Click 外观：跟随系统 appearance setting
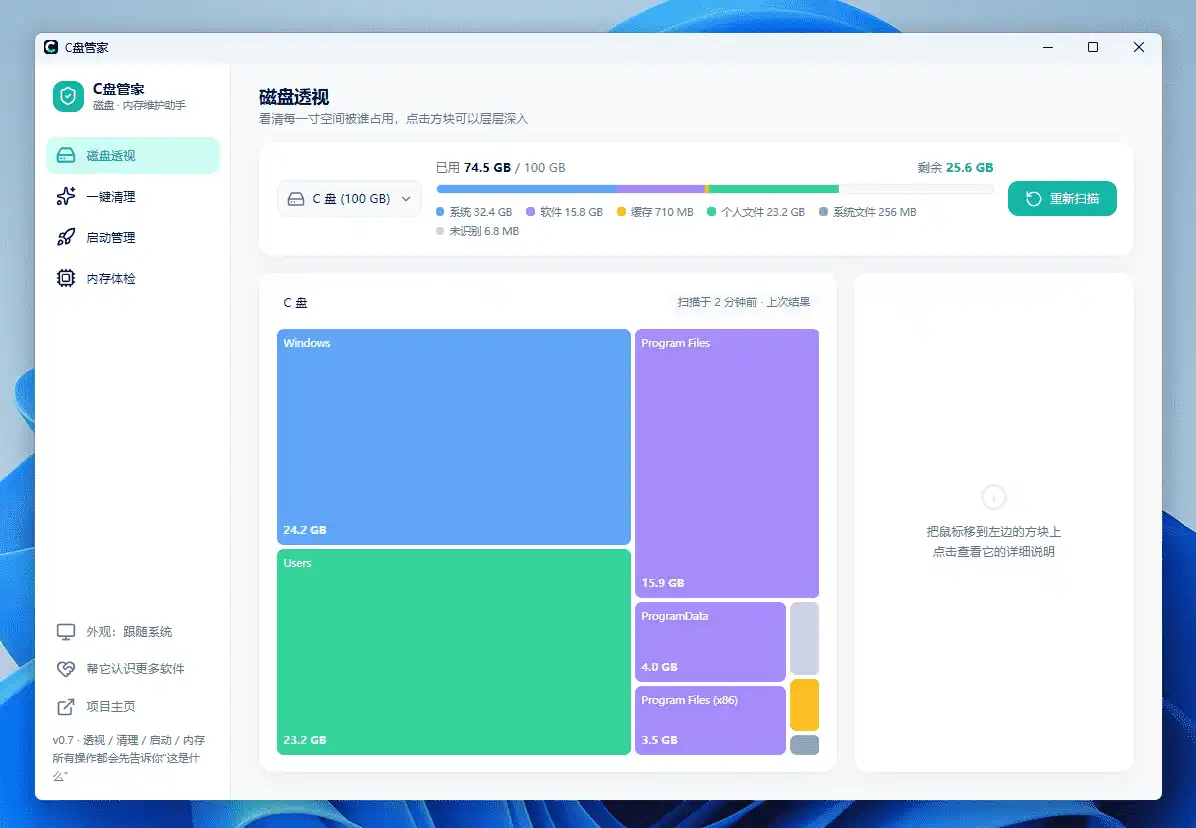Viewport: 1196px width, 828px height. [x=133, y=631]
